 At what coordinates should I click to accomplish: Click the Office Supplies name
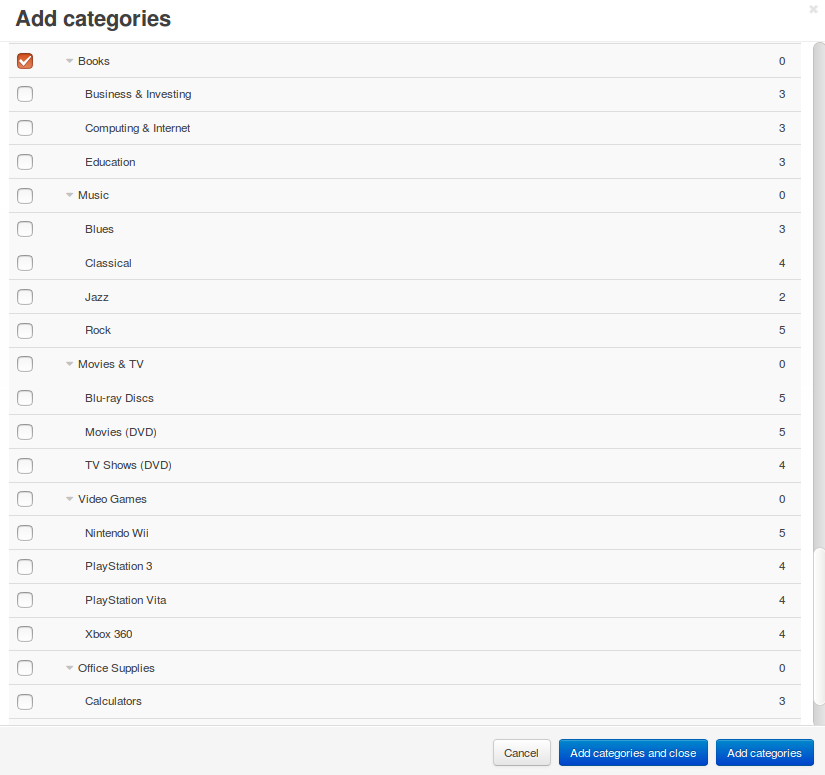pos(116,668)
